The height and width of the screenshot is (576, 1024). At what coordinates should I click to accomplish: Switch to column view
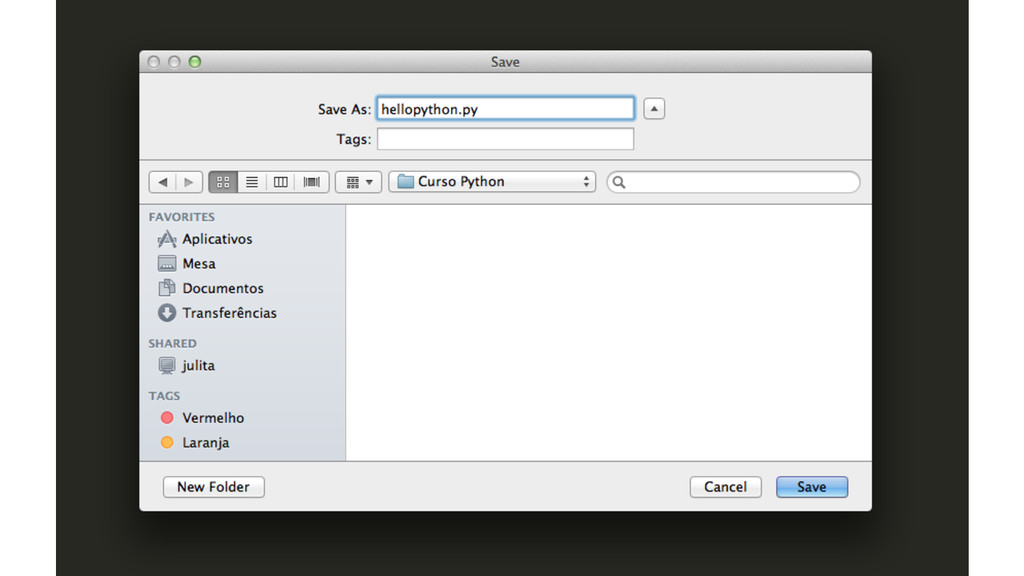(280, 182)
